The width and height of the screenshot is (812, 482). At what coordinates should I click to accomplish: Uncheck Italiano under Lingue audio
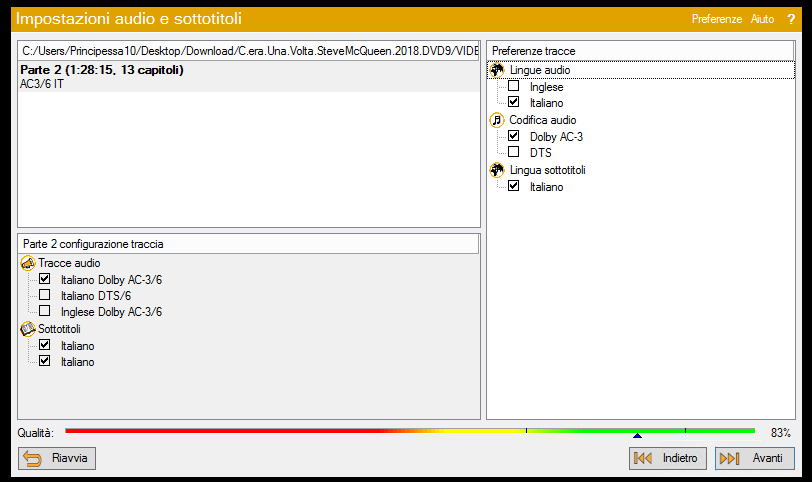514,102
